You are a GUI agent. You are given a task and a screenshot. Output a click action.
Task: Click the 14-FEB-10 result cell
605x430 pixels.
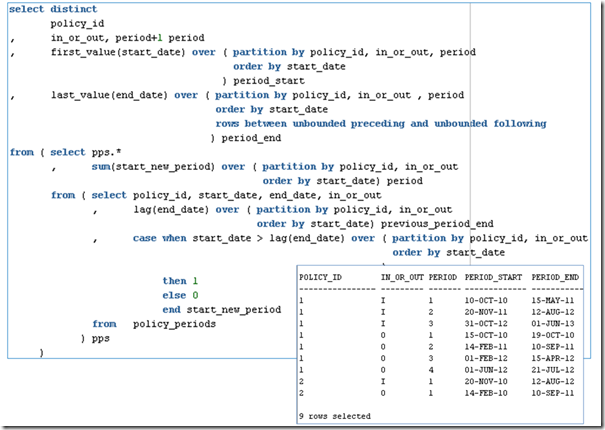pos(487,393)
